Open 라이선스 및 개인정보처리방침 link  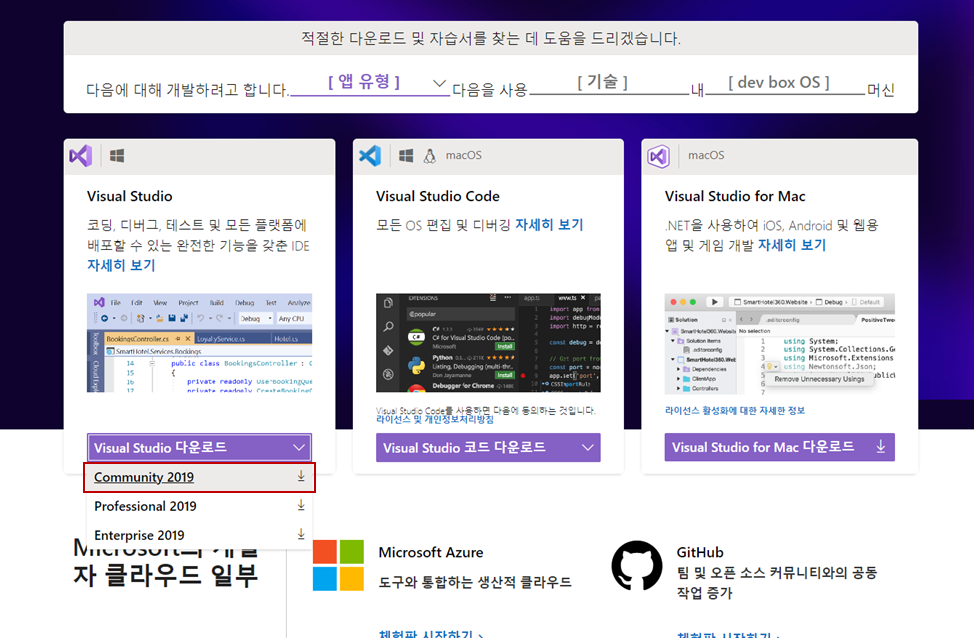click(x=435, y=420)
